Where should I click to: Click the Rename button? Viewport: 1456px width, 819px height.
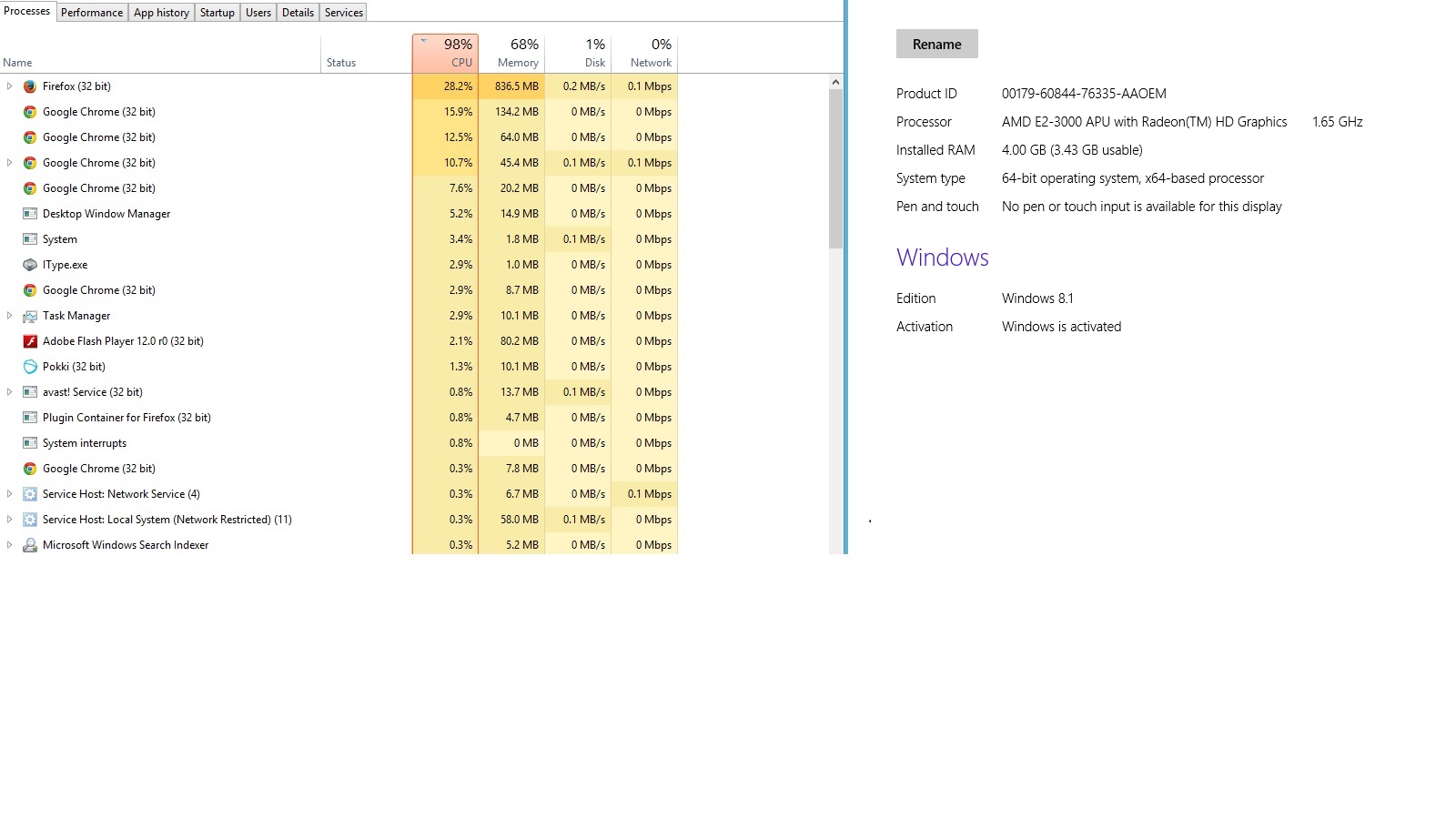[x=937, y=44]
